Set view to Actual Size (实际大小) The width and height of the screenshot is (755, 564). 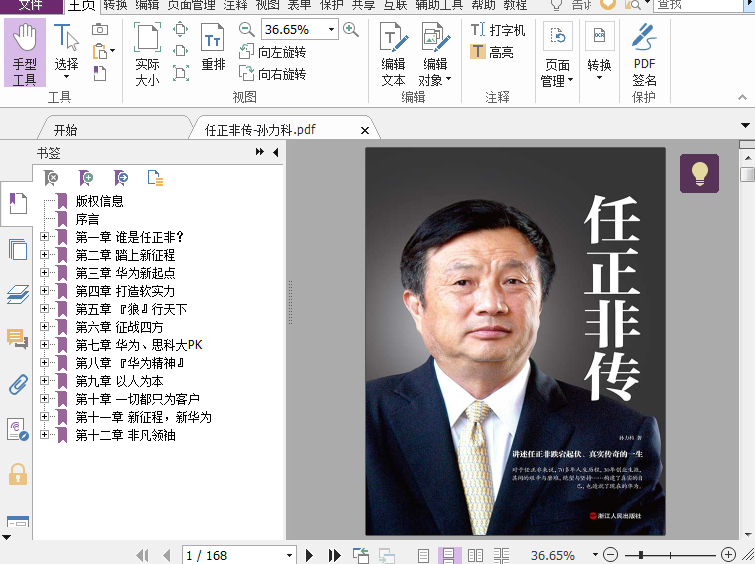[x=147, y=54]
